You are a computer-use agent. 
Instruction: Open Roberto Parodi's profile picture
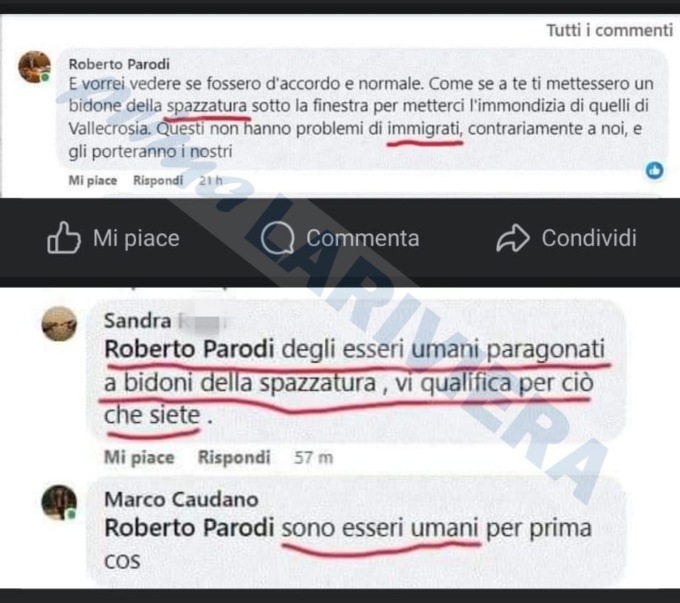(34, 67)
